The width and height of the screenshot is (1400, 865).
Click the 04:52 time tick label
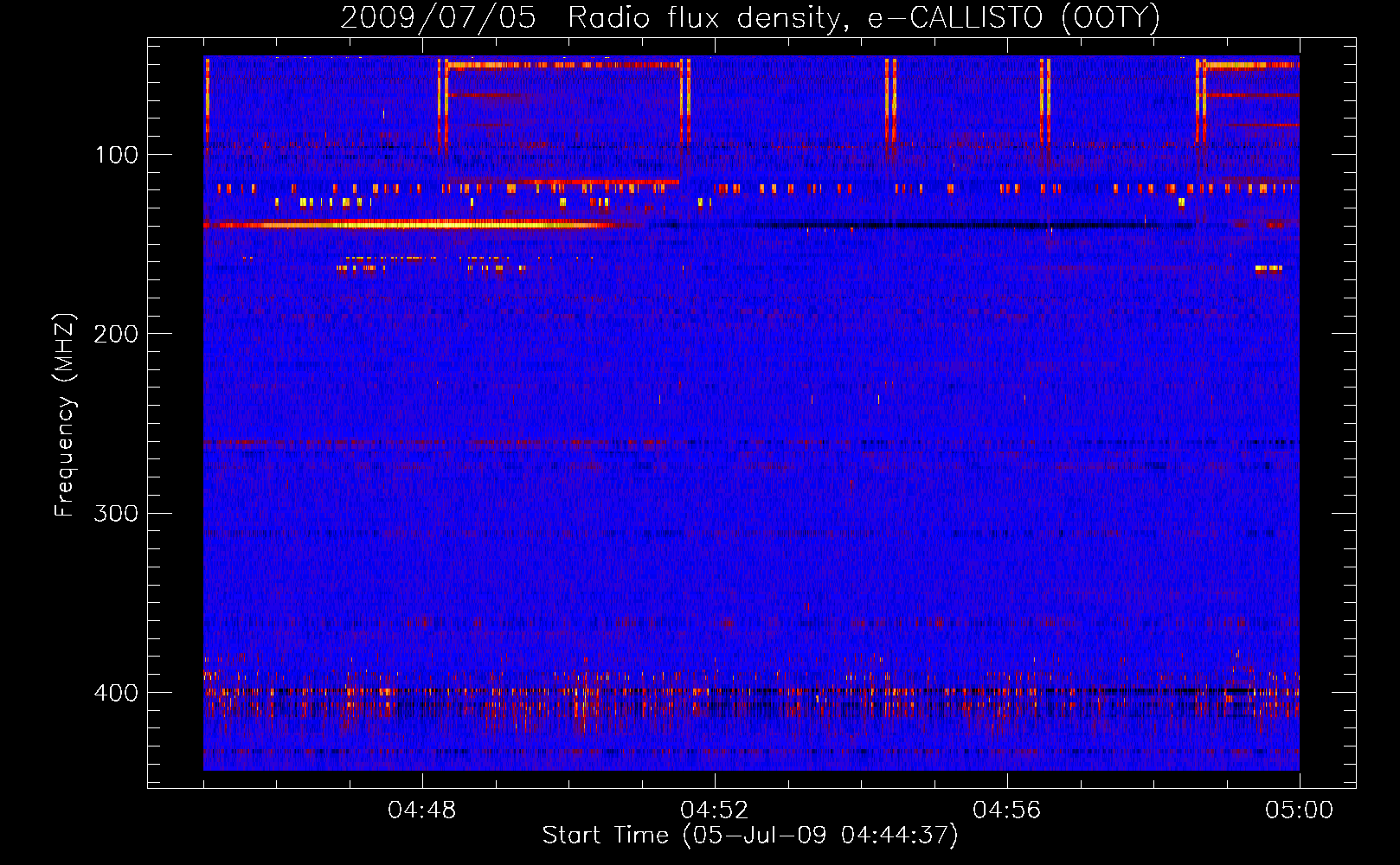click(715, 811)
